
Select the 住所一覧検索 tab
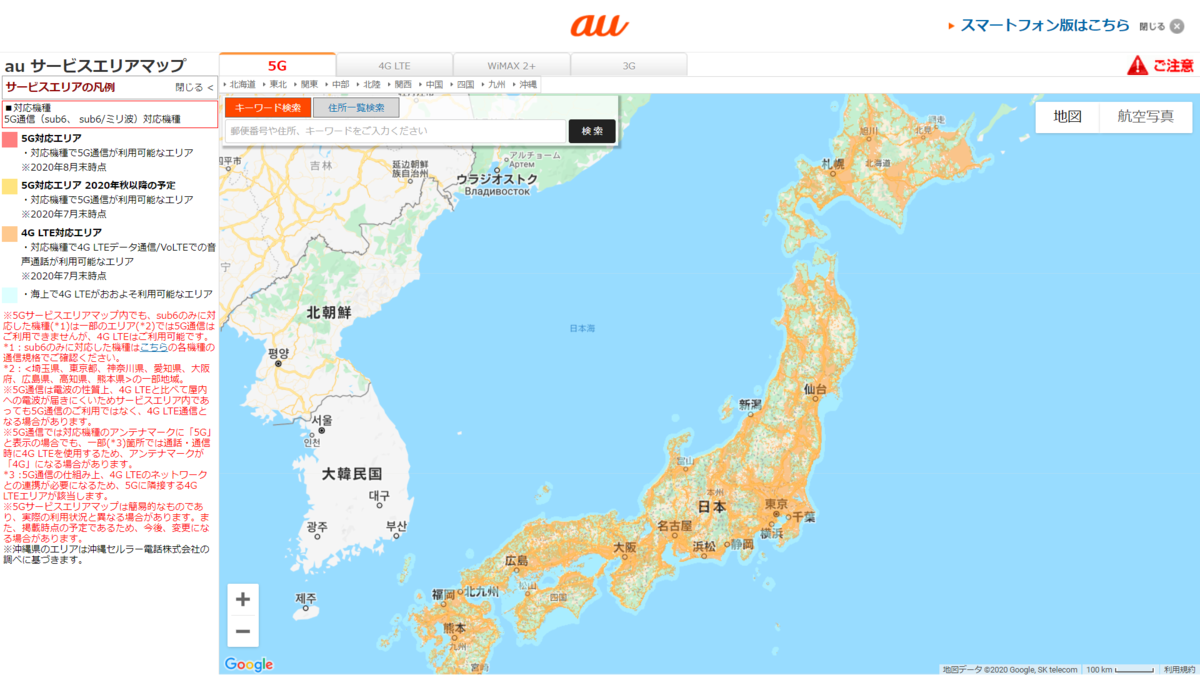(x=356, y=108)
